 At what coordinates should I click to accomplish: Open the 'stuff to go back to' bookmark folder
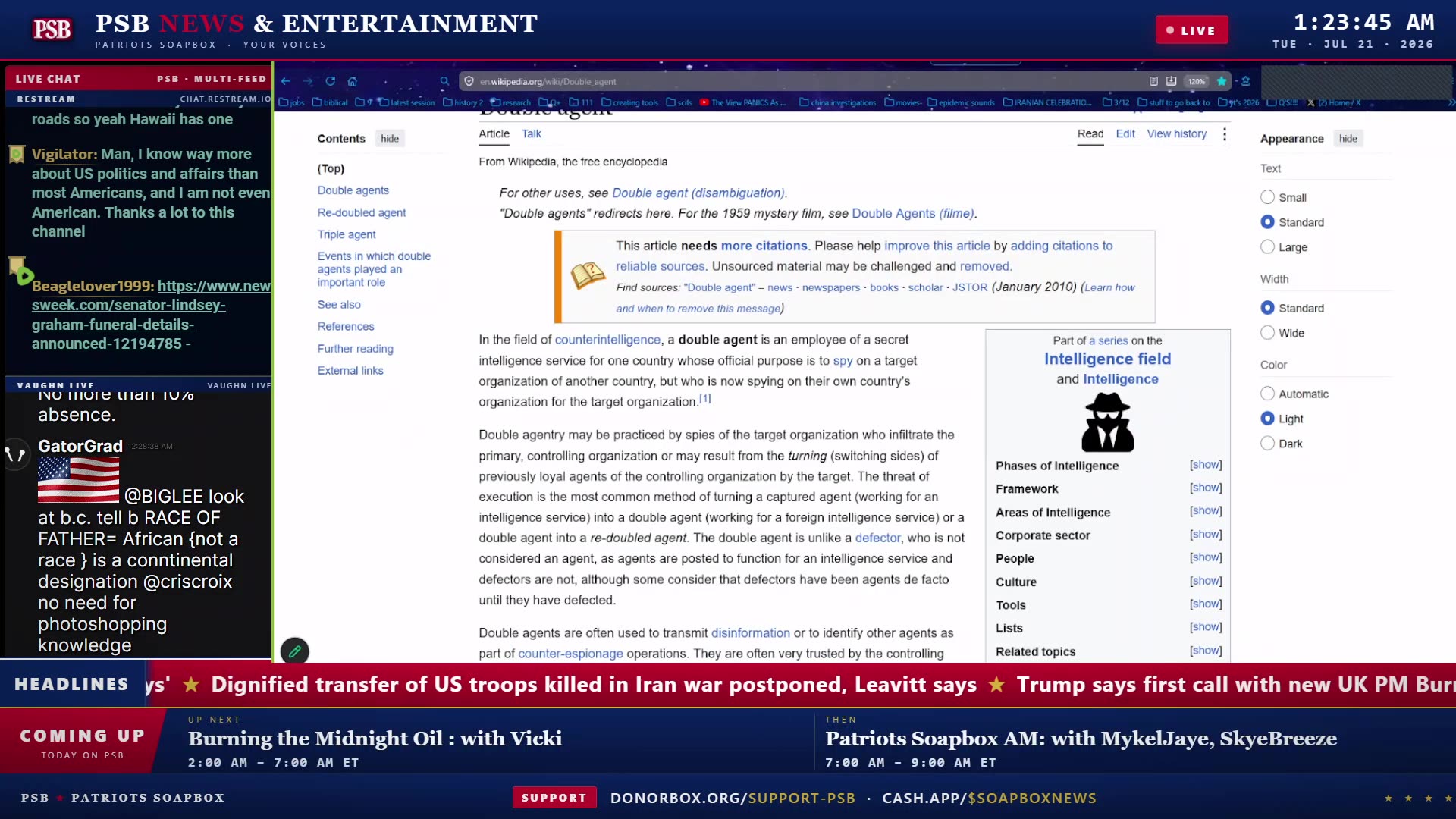point(1174,102)
